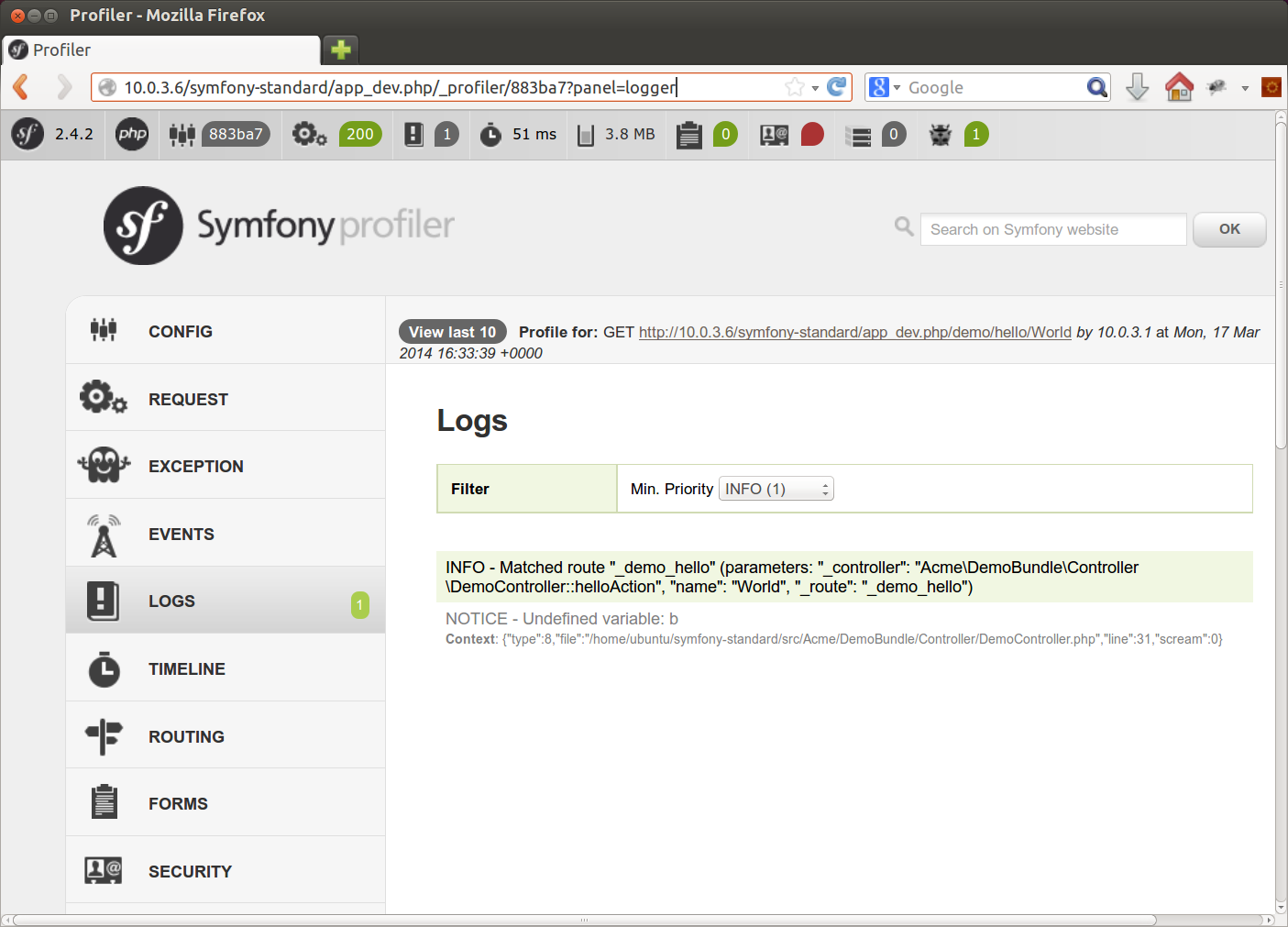This screenshot has width=1288, height=927.
Task: Click the database query count badge 0
Action: pyautogui.click(x=894, y=134)
